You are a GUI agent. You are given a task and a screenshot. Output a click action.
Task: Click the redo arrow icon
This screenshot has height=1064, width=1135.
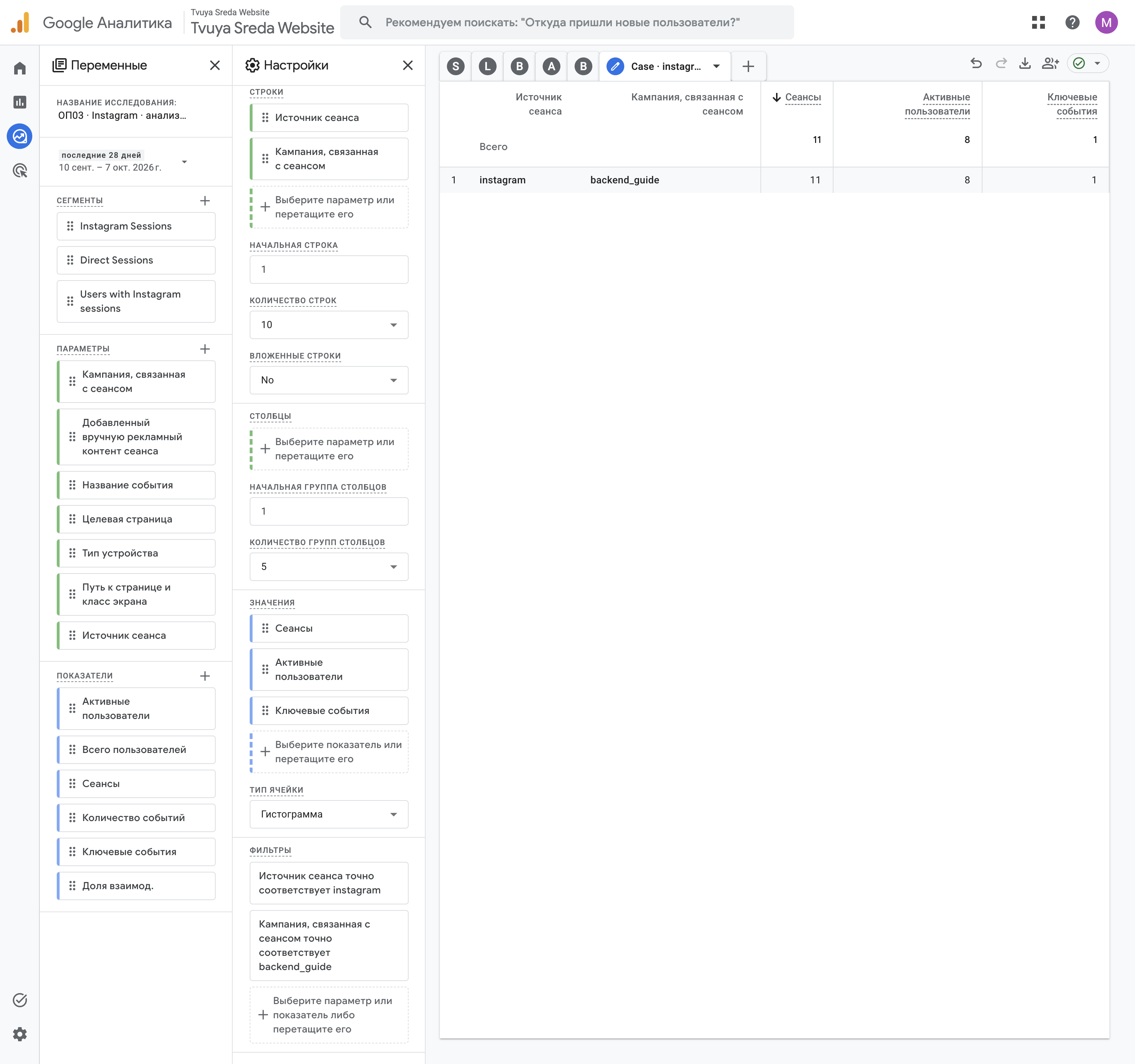pyautogui.click(x=1001, y=63)
